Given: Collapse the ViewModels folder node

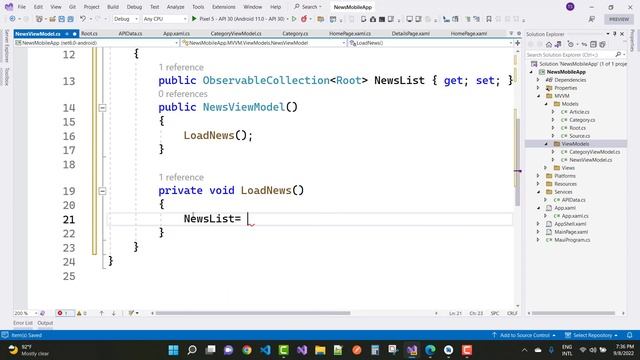Looking at the screenshot, I should tap(546, 144).
